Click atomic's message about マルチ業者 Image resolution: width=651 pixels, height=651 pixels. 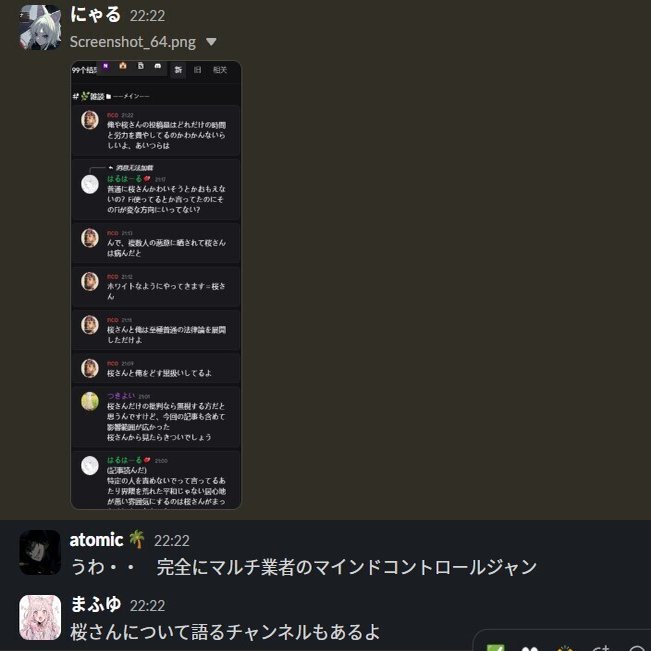(304, 567)
